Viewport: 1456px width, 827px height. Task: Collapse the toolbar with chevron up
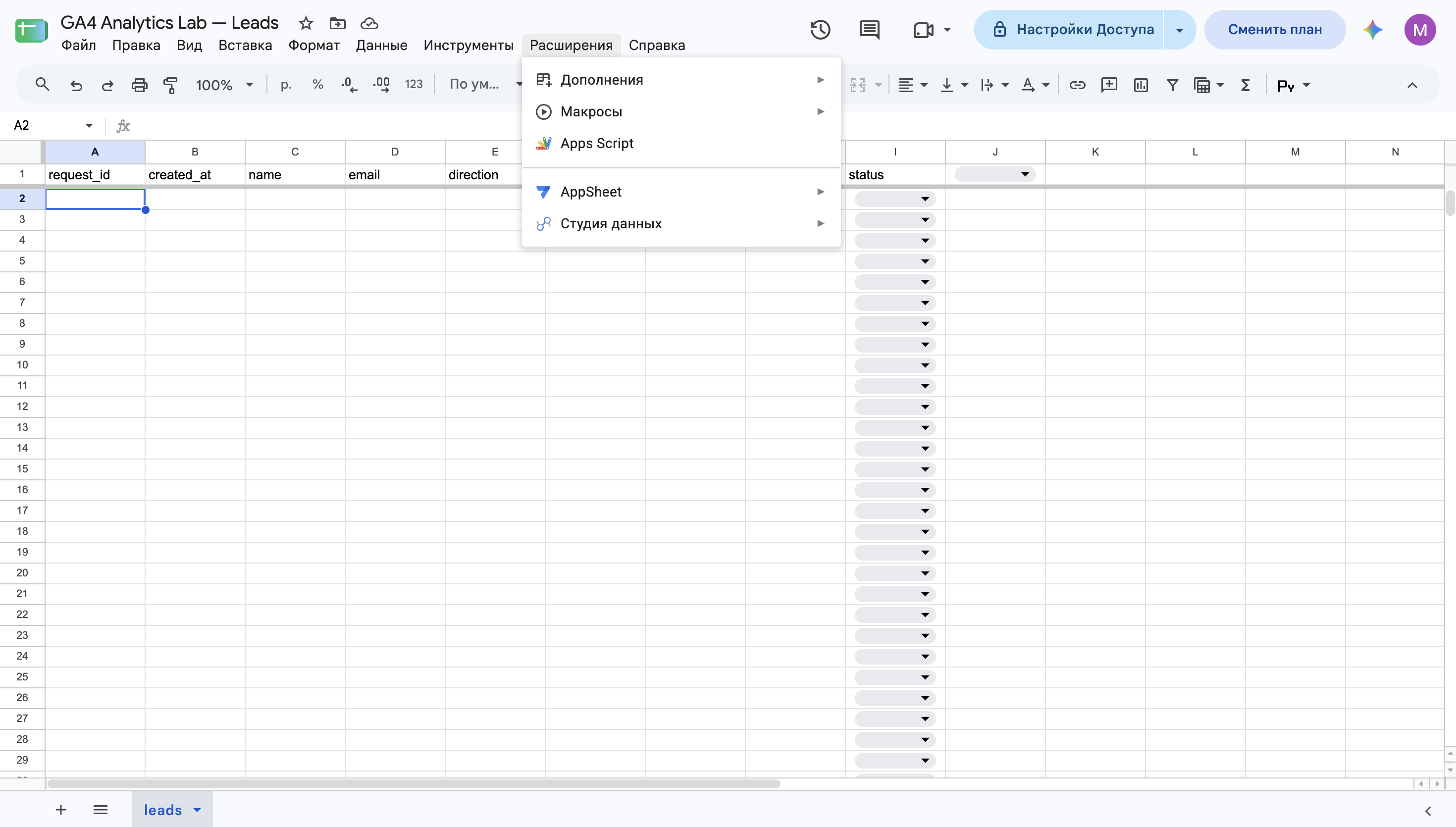[x=1412, y=85]
